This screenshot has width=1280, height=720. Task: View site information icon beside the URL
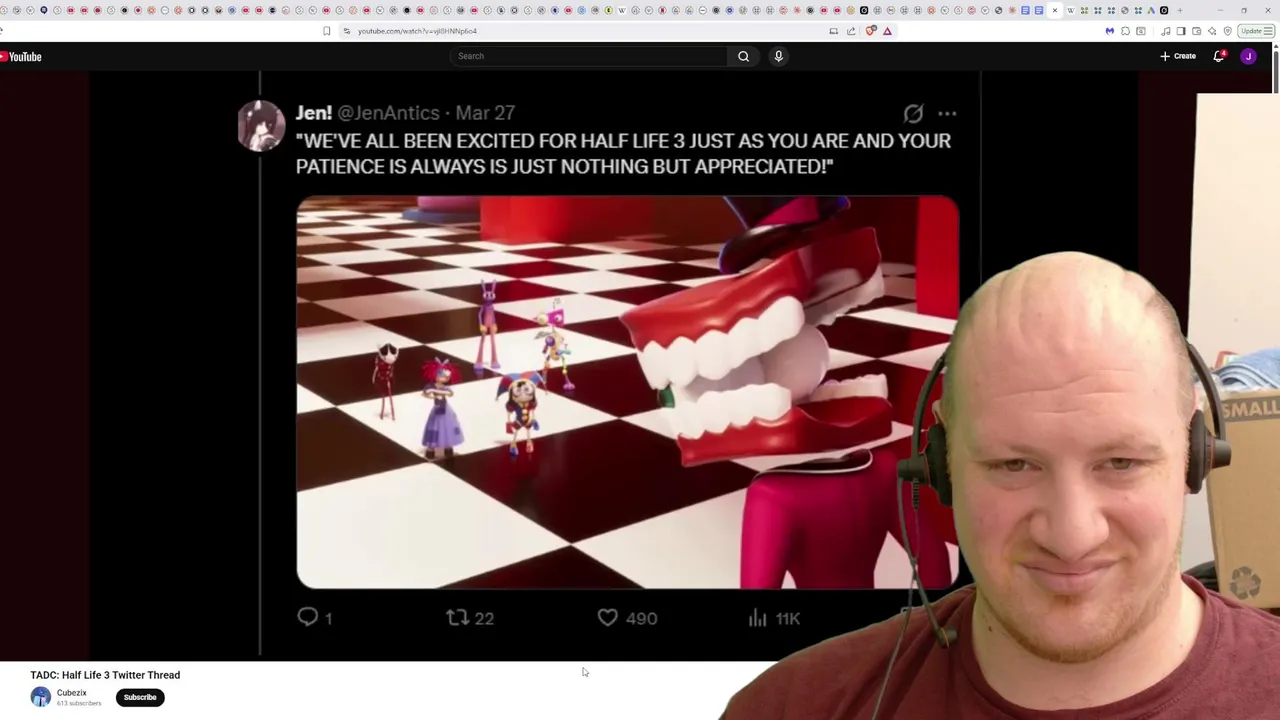pos(347,31)
